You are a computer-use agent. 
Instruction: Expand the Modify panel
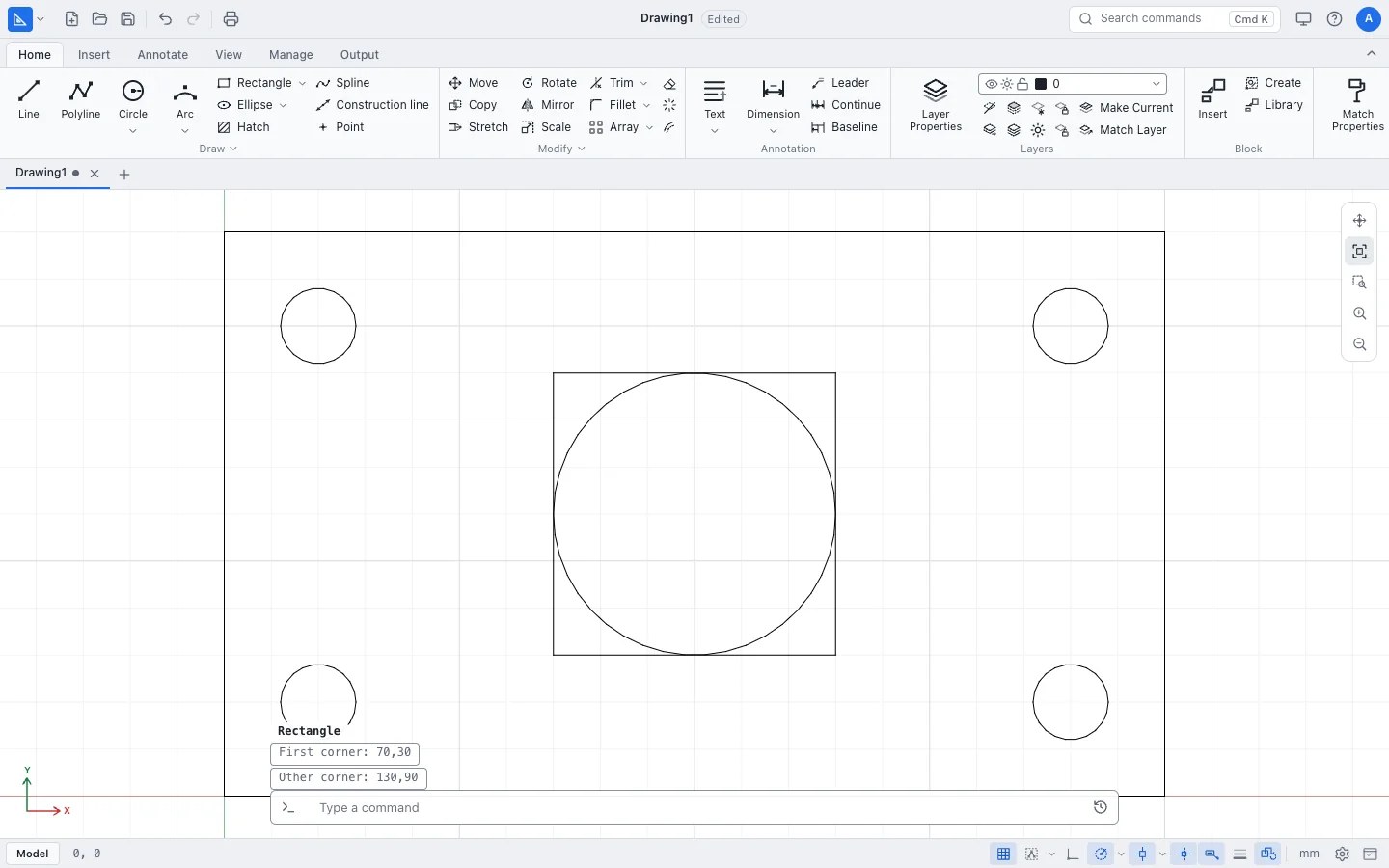coord(561,149)
